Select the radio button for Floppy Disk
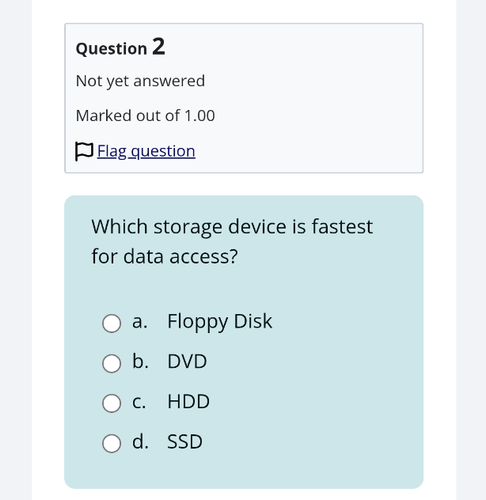Image resolution: width=486 pixels, height=500 pixels. pyautogui.click(x=111, y=323)
